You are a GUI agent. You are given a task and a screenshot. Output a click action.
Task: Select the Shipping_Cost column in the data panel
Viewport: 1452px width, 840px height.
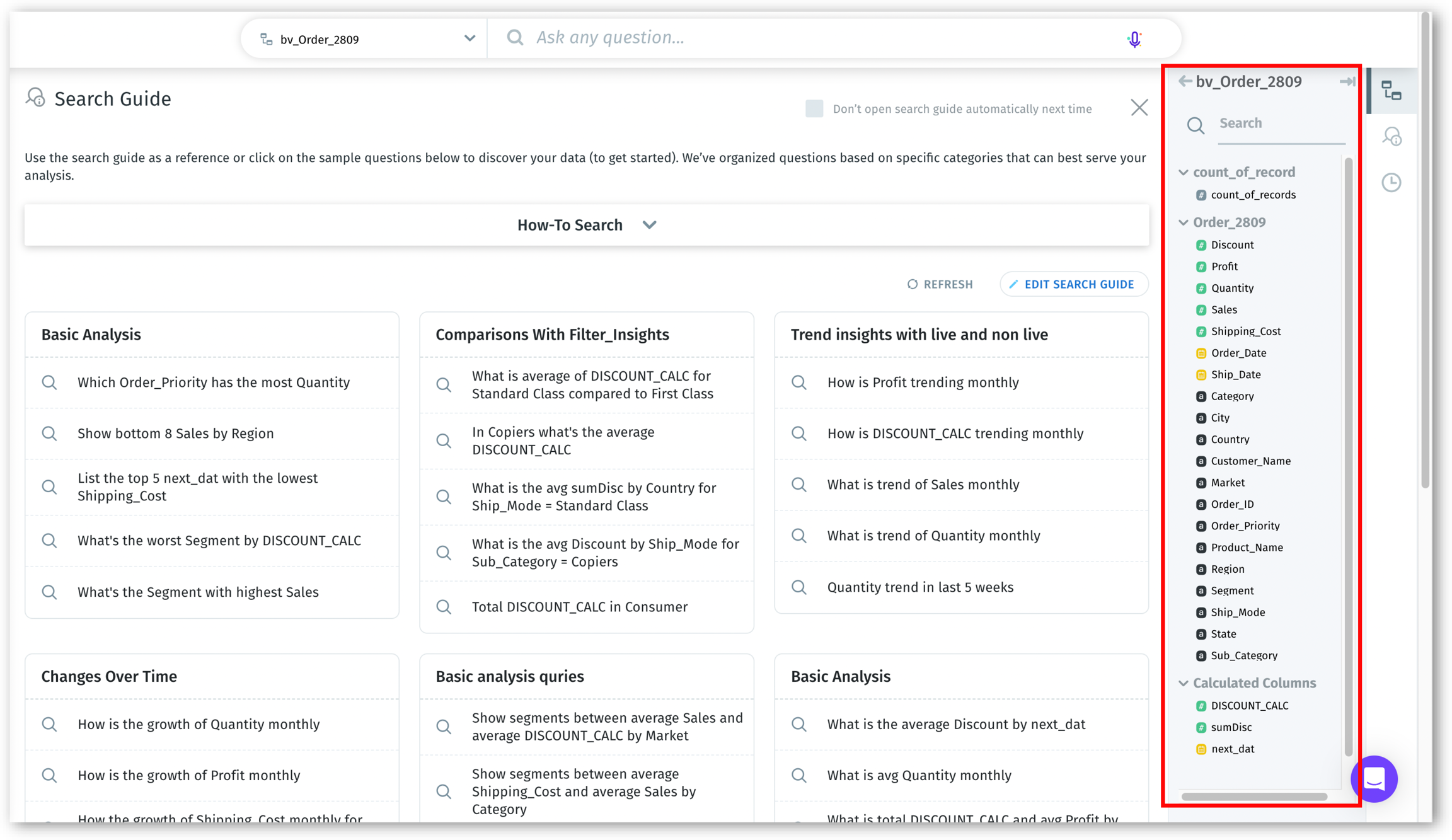(1245, 331)
